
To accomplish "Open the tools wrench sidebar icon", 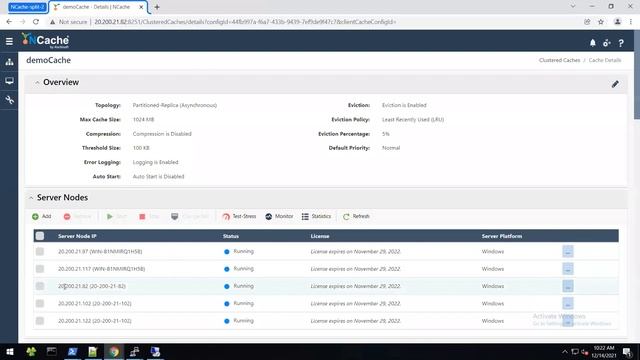I will tap(9, 100).
